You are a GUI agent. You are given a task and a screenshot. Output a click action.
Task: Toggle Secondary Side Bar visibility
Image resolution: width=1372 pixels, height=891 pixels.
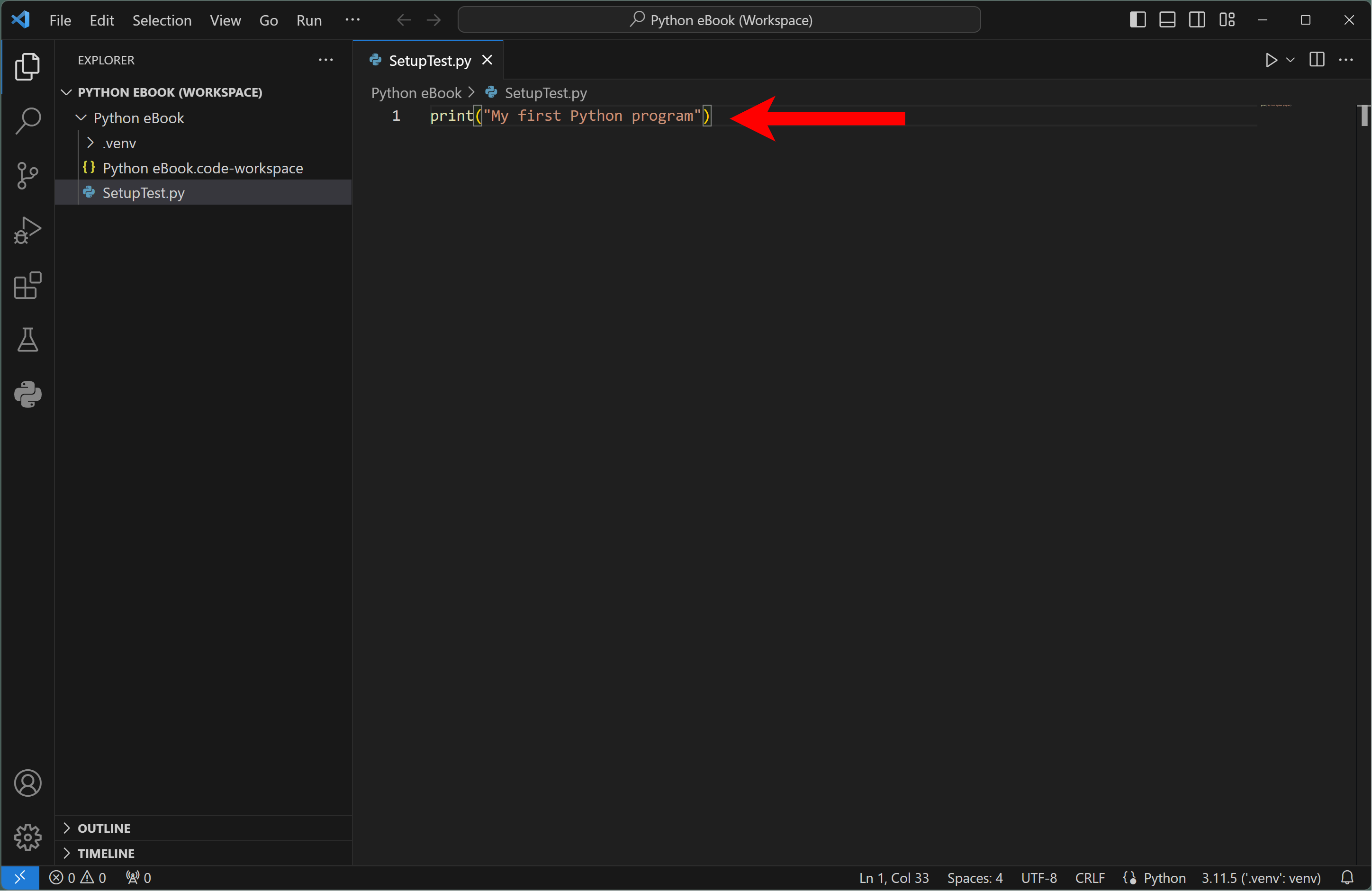pos(1197,19)
